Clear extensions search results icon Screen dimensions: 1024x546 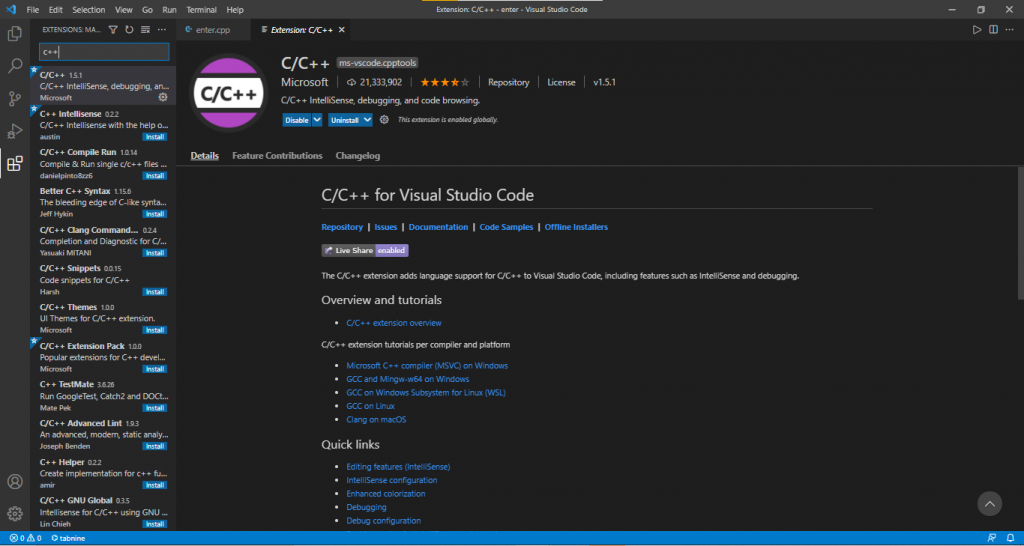[145, 29]
